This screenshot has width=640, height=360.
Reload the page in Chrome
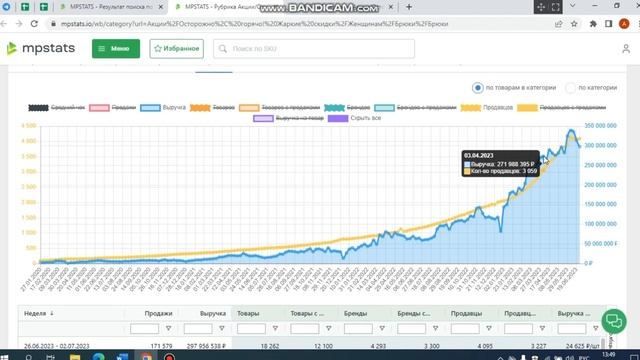[34, 24]
